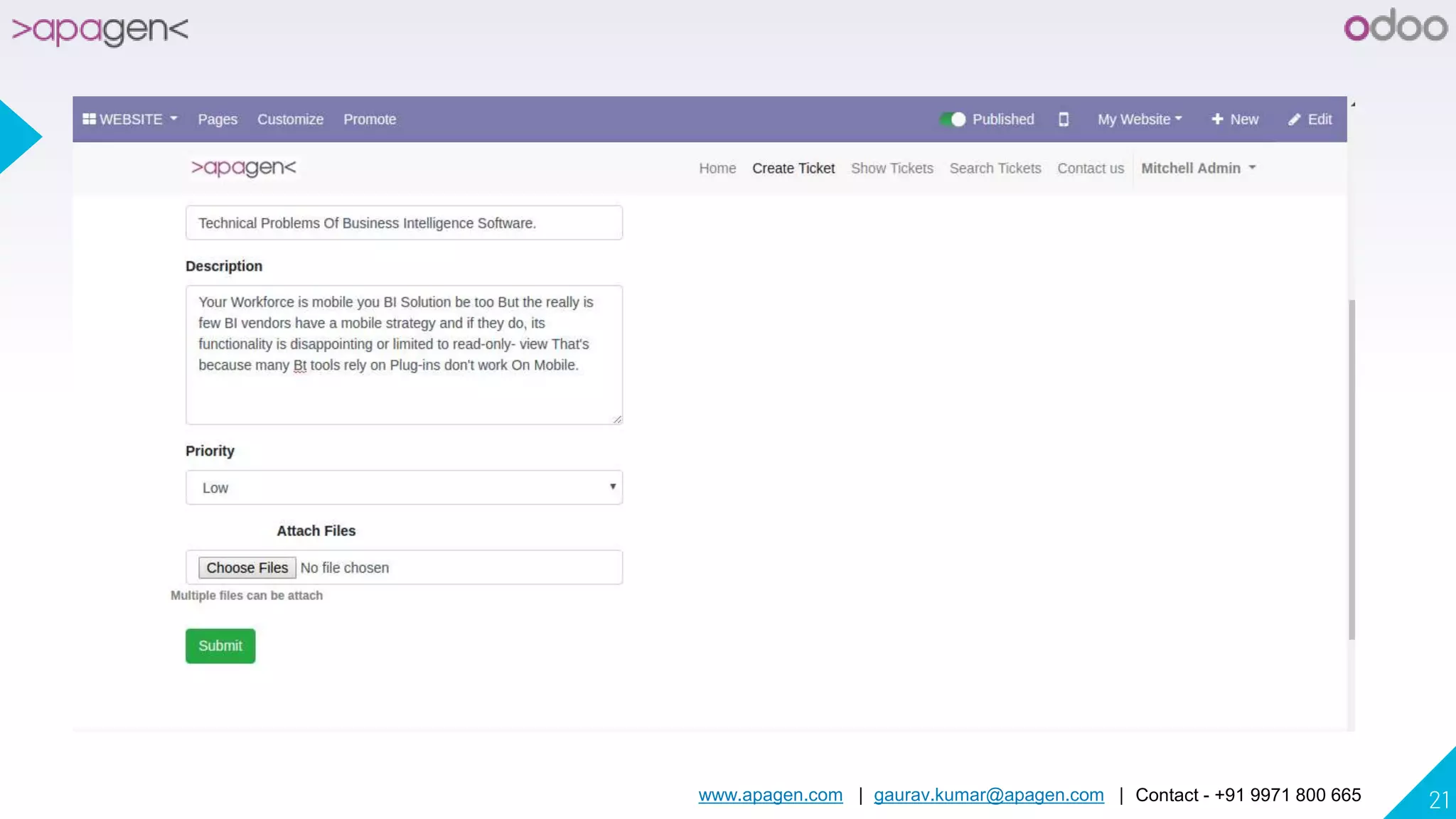The width and height of the screenshot is (1456, 819).
Task: Open the Promote menu
Action: click(370, 119)
